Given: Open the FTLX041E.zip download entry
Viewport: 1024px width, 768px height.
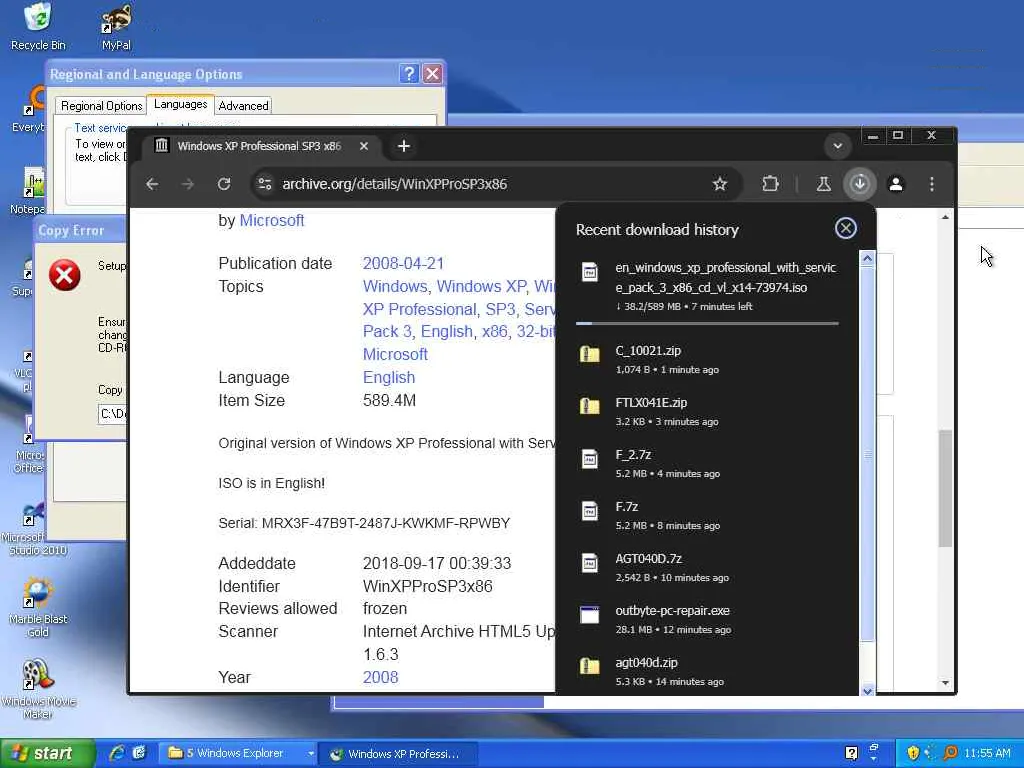Looking at the screenshot, I should pyautogui.click(x=707, y=411).
